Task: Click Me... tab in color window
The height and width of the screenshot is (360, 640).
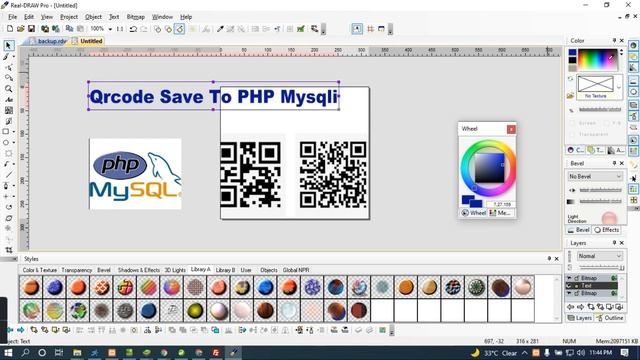Action: [x=500, y=213]
